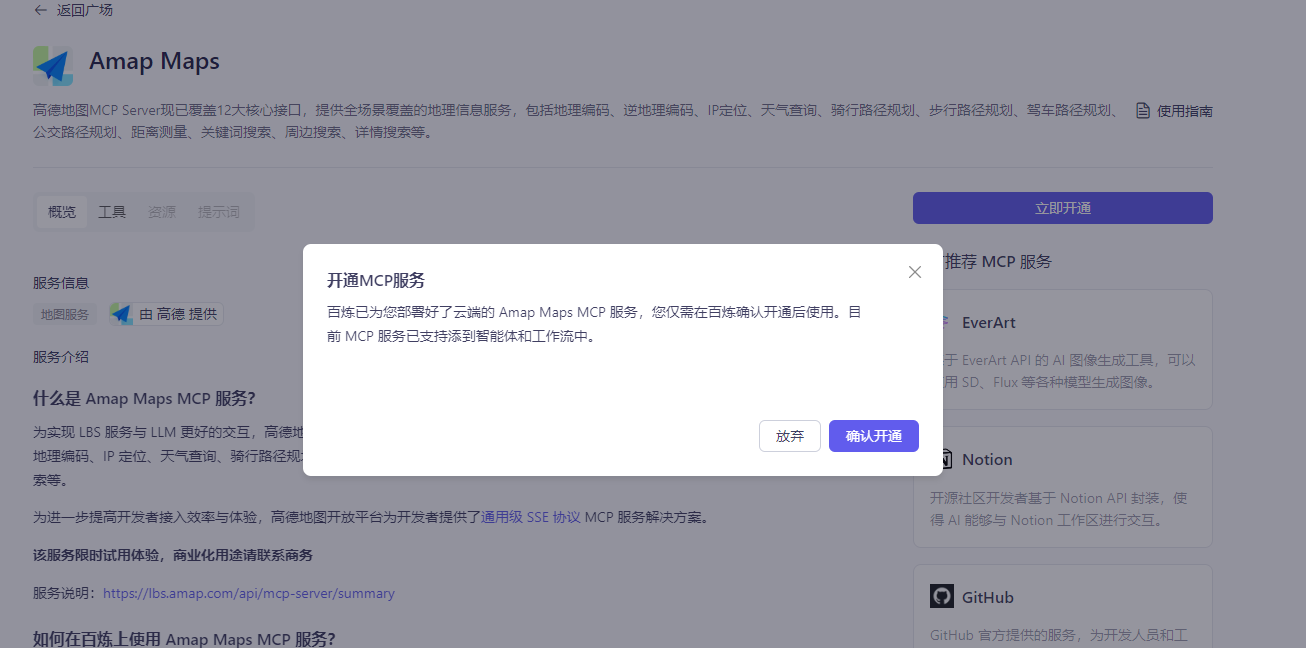Open the GitHub recommended card title

point(988,597)
